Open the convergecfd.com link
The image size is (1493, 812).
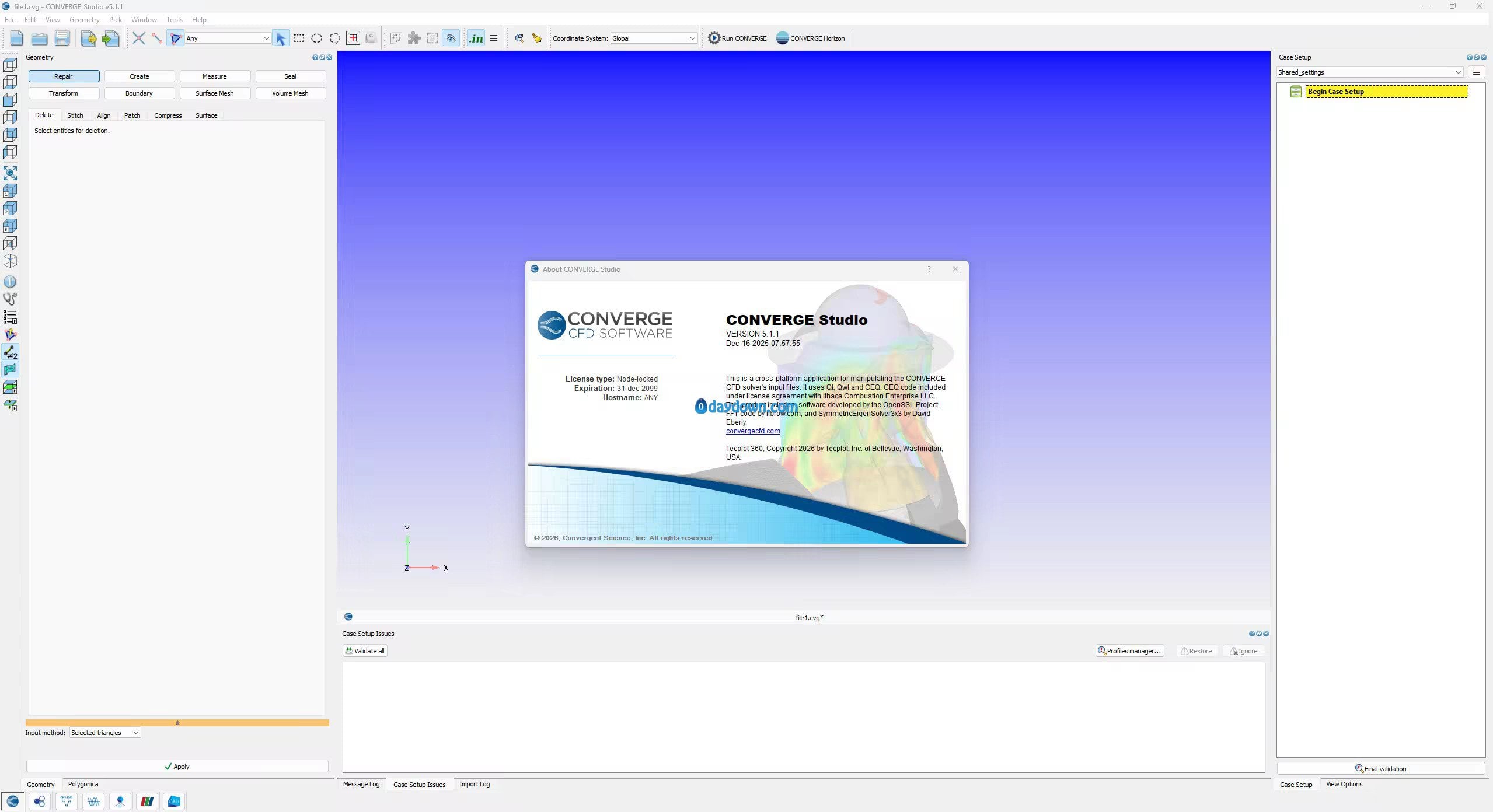click(752, 431)
